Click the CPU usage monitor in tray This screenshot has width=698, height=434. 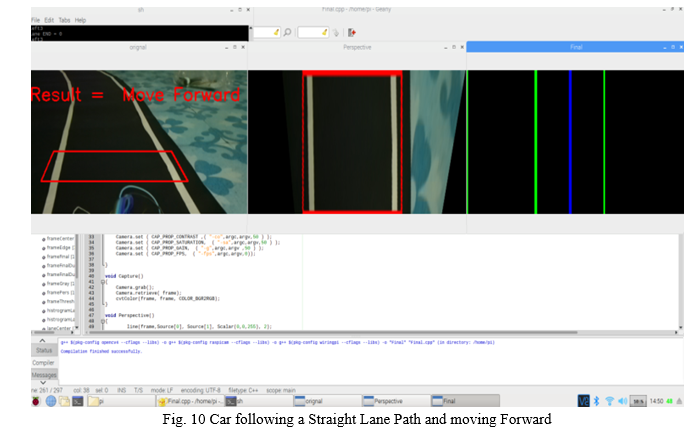tap(638, 401)
